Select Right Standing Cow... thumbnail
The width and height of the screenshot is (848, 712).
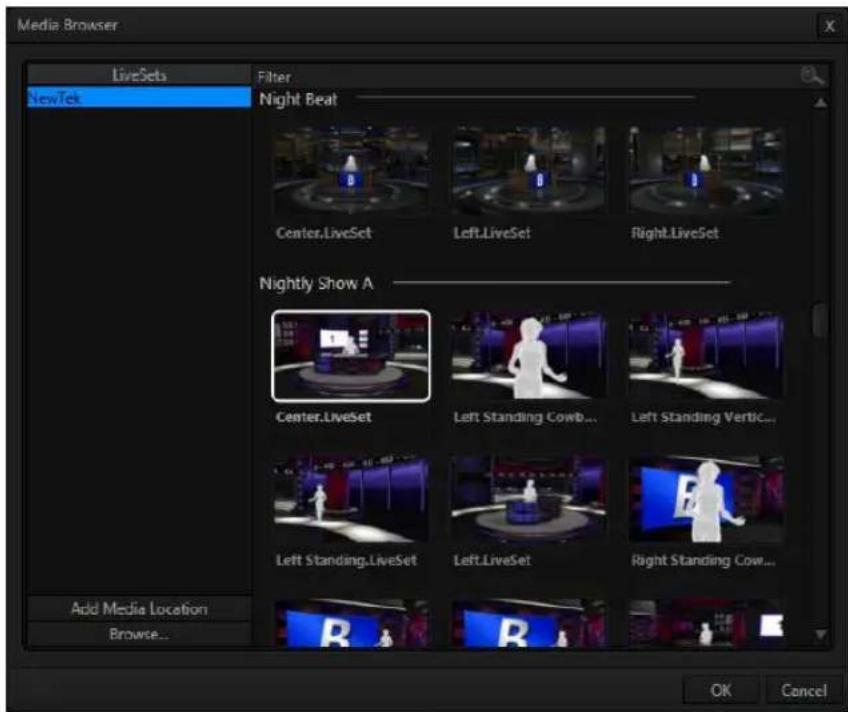point(706,500)
